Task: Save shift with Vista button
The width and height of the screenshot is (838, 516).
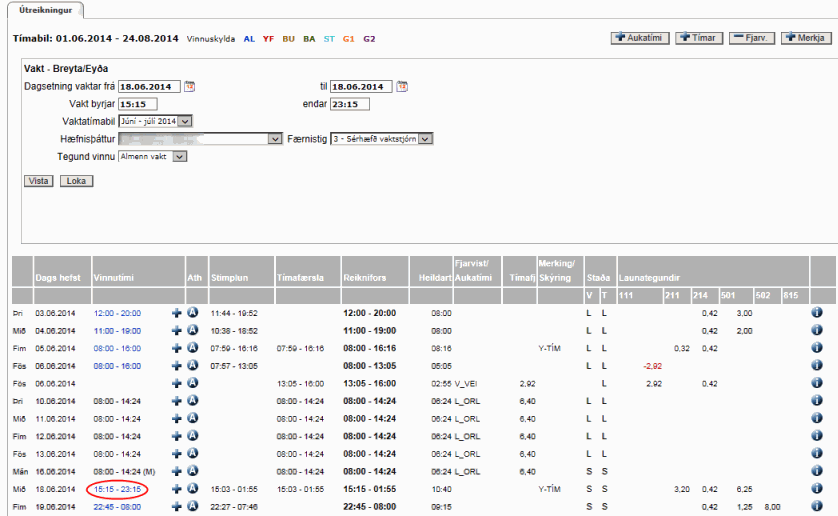Action: click(x=38, y=181)
